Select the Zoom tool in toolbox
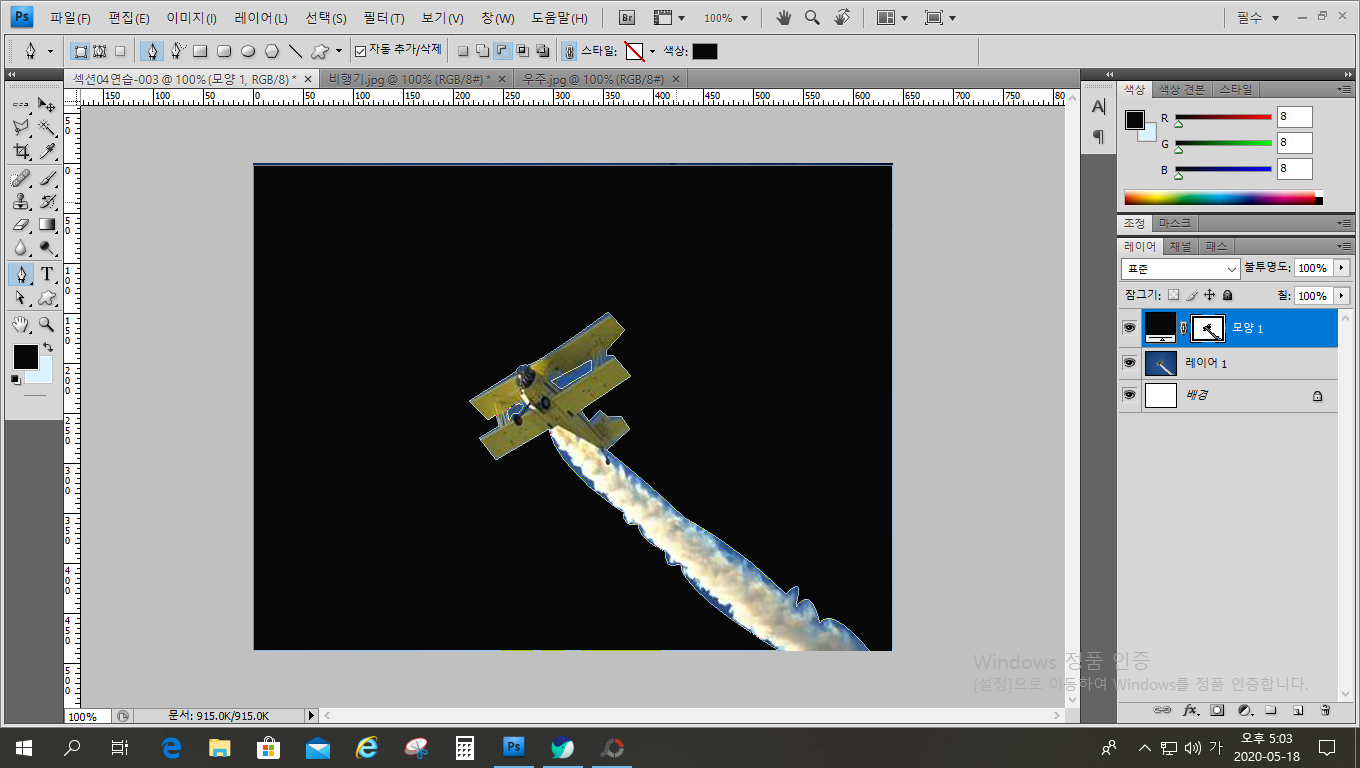The image size is (1360, 768). click(47, 324)
